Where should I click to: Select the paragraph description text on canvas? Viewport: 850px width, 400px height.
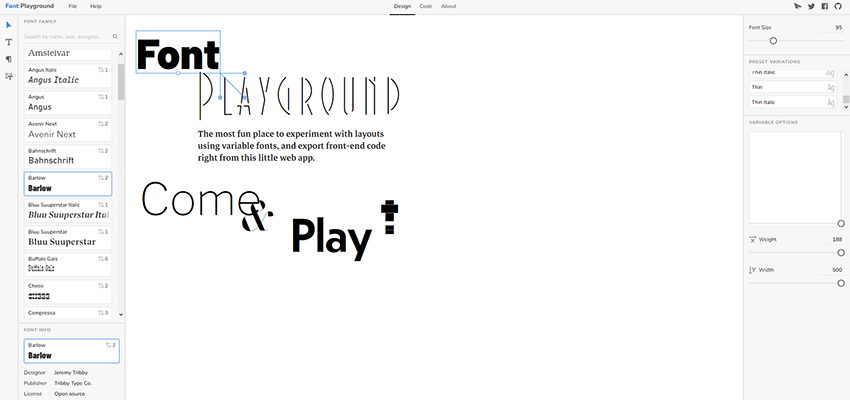(x=292, y=146)
